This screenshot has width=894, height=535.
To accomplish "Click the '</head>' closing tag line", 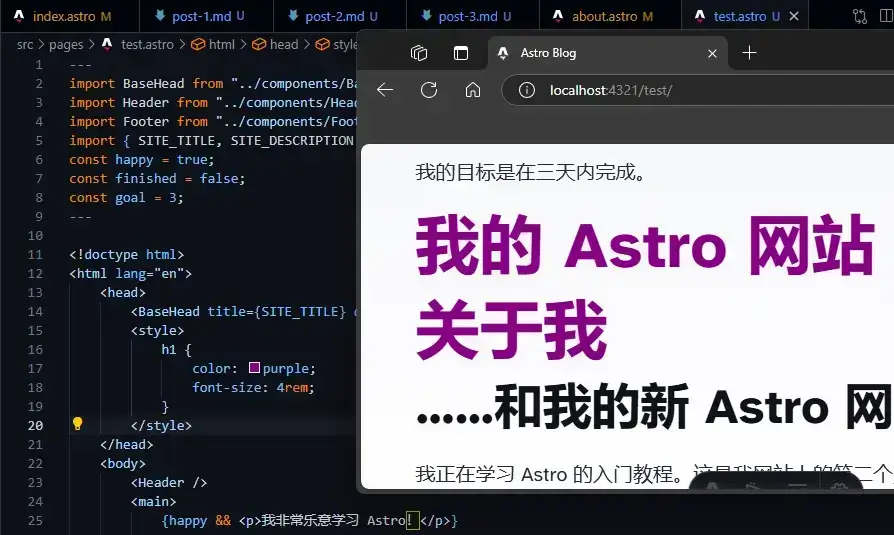I will click(127, 444).
